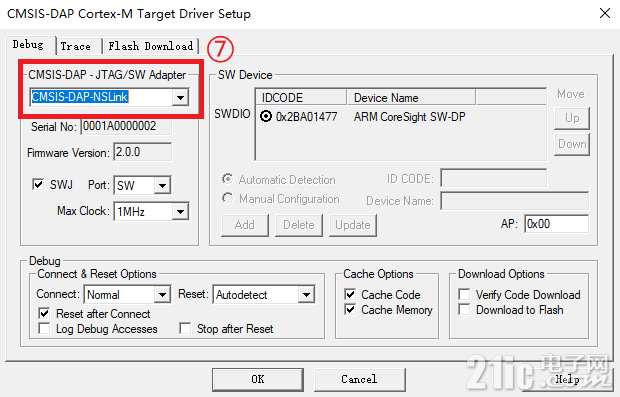This screenshot has width=620, height=397.
Task: Click the Help button
Action: pos(567,380)
